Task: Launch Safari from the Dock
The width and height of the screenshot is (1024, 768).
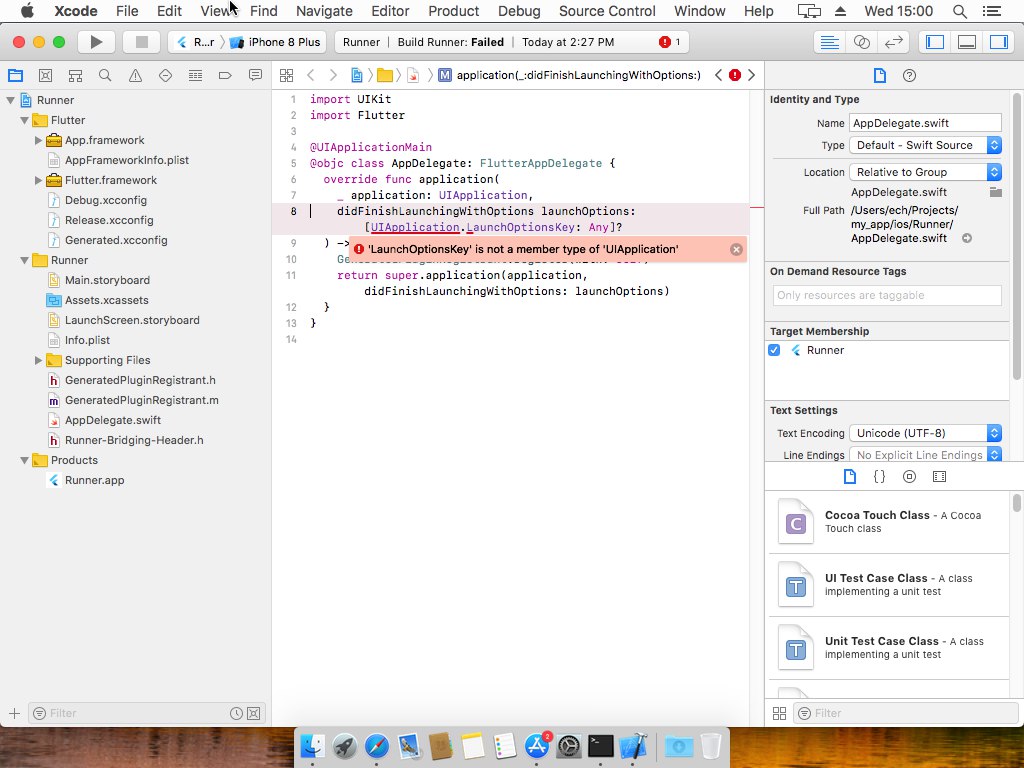Action: (377, 746)
